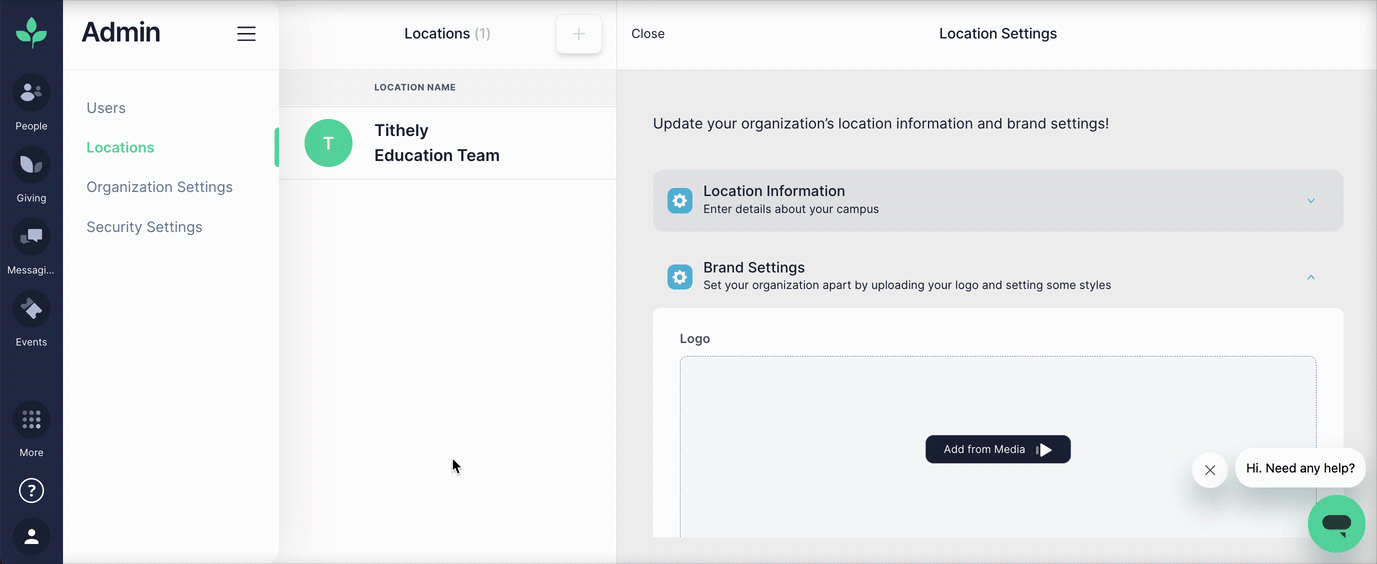The width and height of the screenshot is (1377, 564).
Task: Open the Events section icon
Action: tap(31, 309)
